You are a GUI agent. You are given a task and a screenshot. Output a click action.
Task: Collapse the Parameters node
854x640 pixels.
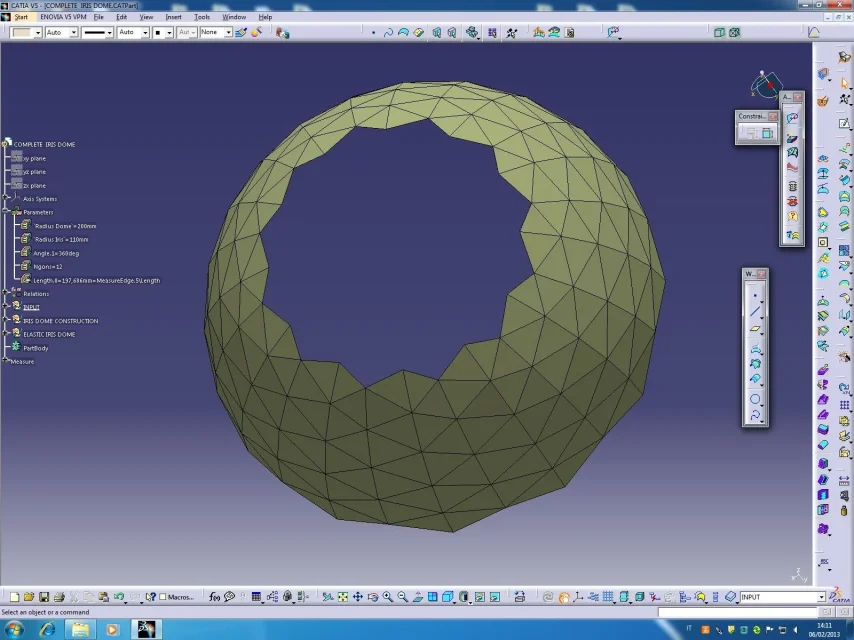coord(5,211)
